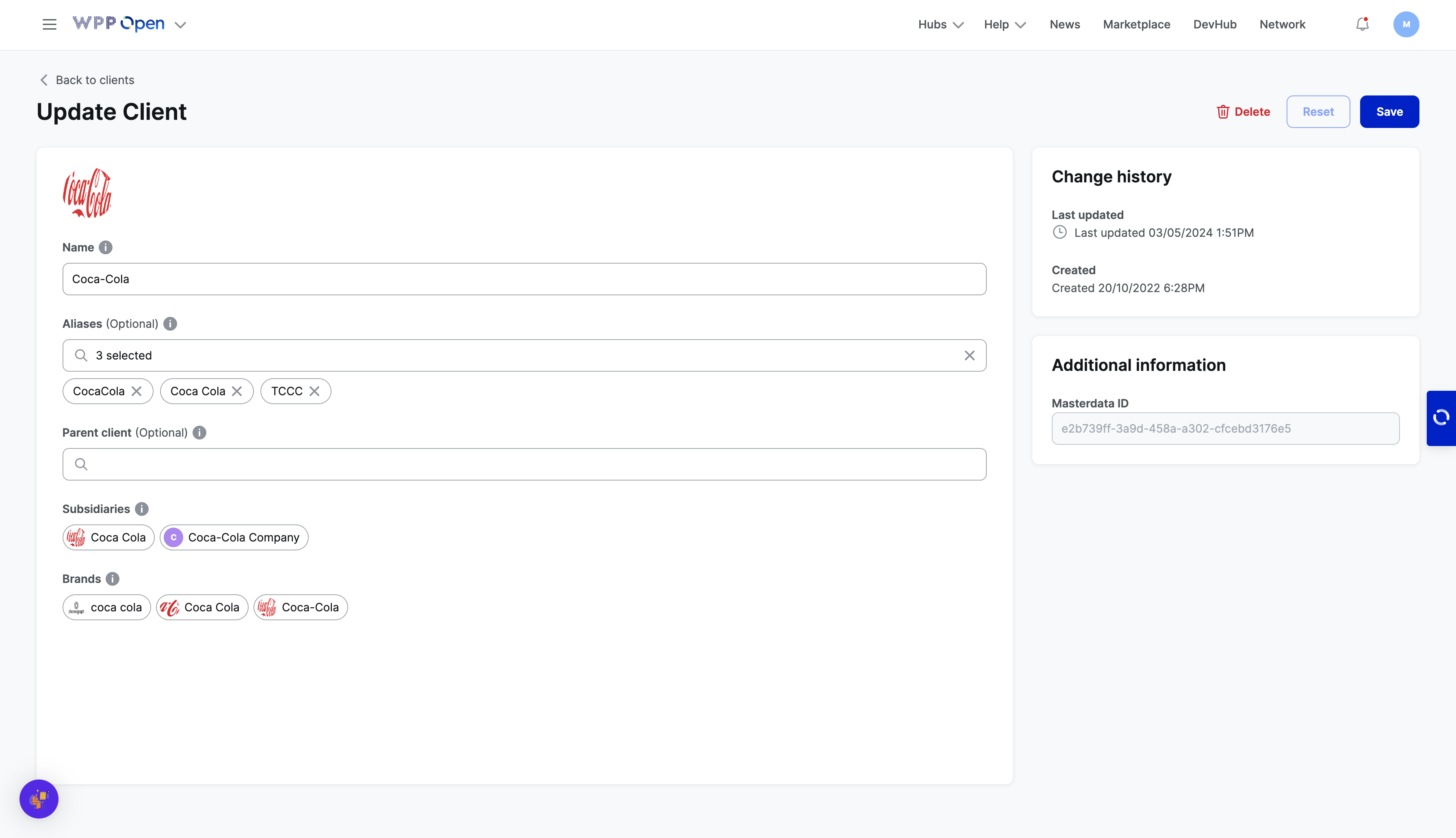Open the purple assistant bubble icon
The height and width of the screenshot is (838, 1456).
(x=39, y=799)
